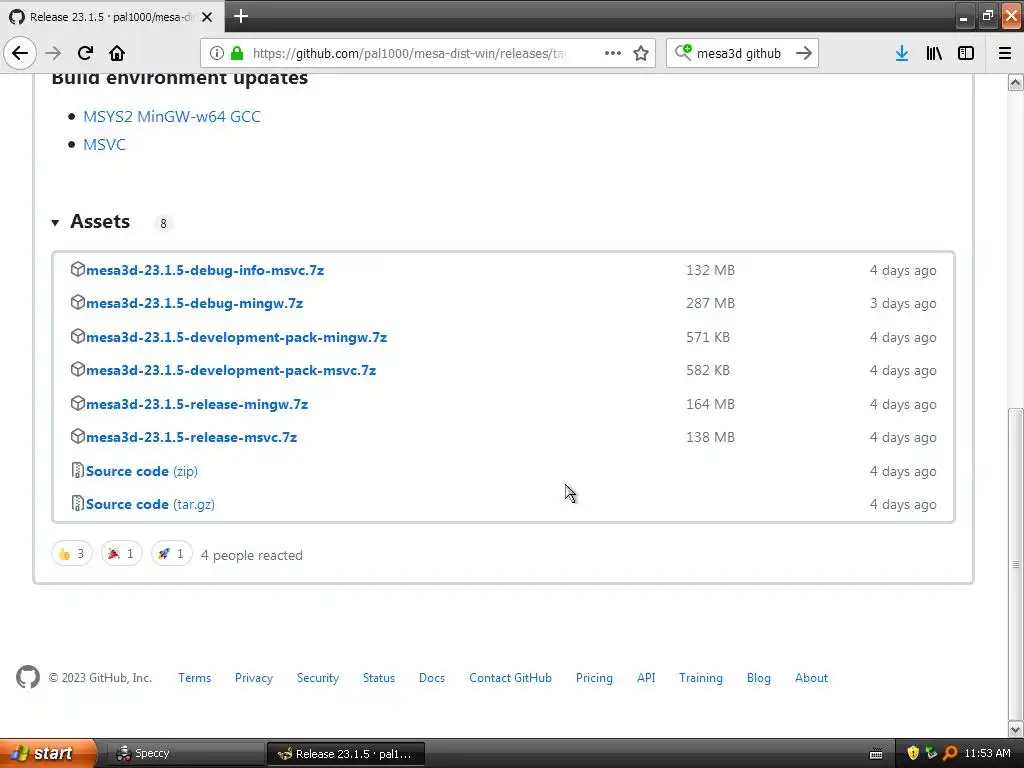
Task: Click the magnifier tray icon
Action: pyautogui.click(x=950, y=753)
